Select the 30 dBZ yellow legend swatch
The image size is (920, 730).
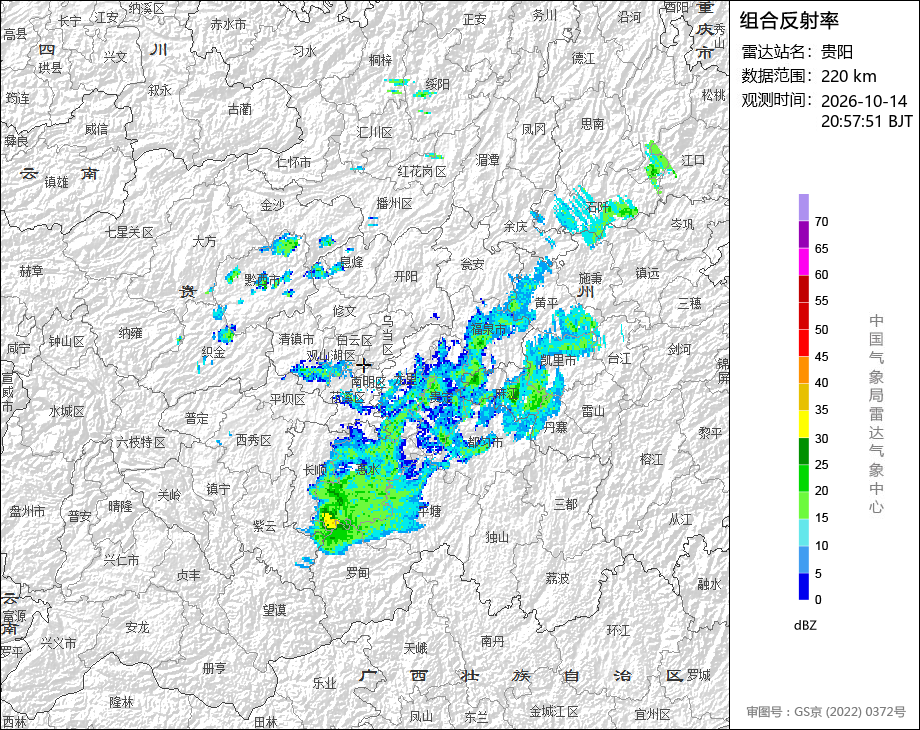point(804,425)
